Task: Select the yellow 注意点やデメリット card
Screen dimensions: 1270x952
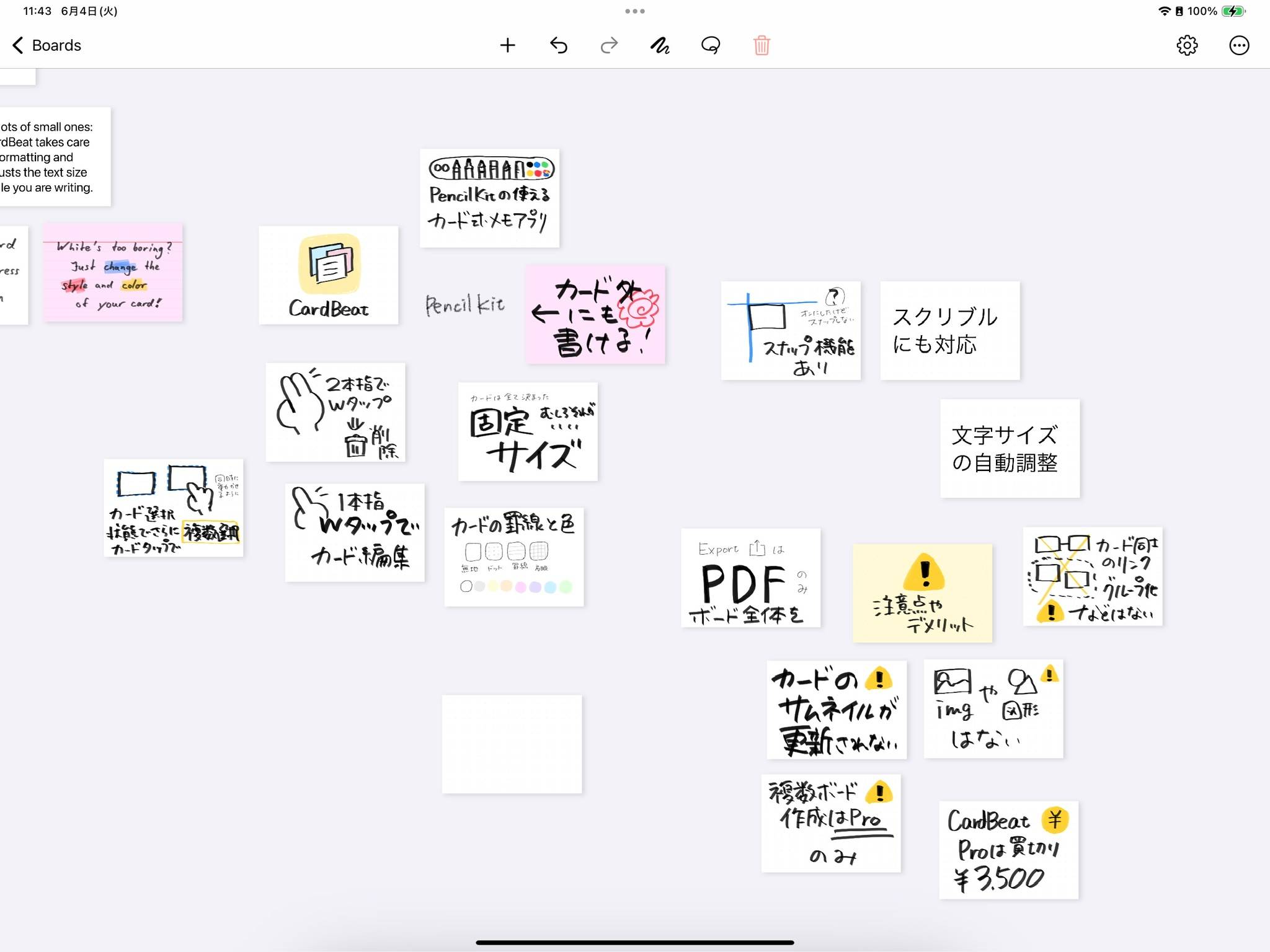Action: pyautogui.click(x=922, y=593)
